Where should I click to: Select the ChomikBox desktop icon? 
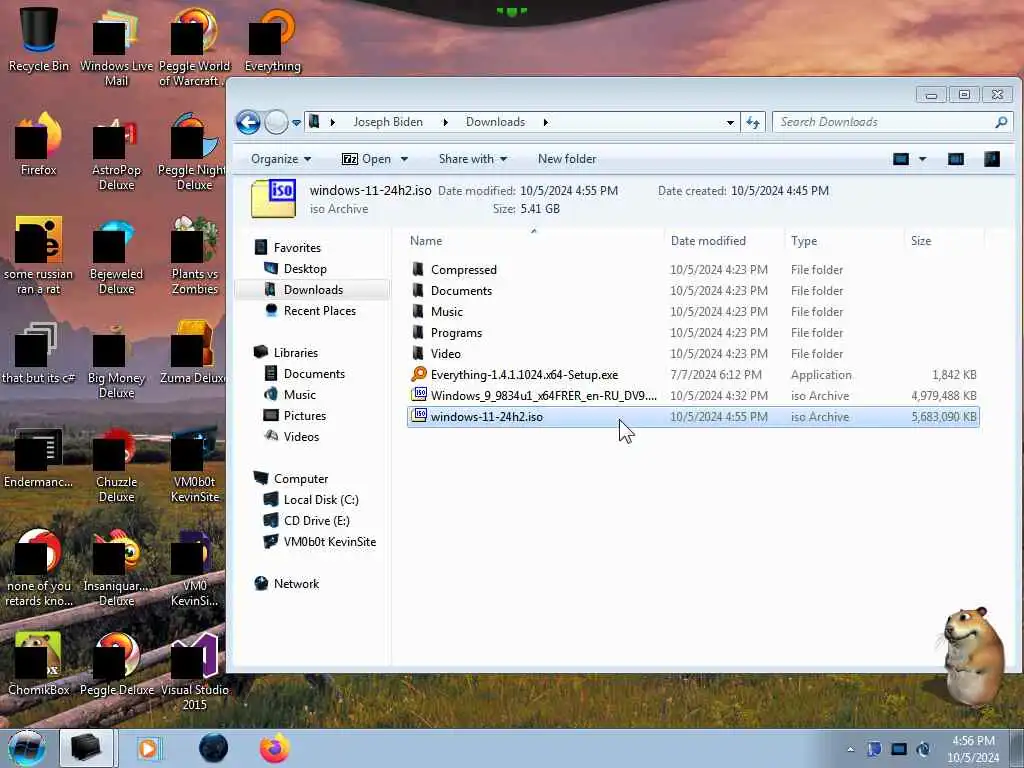pyautogui.click(x=39, y=664)
